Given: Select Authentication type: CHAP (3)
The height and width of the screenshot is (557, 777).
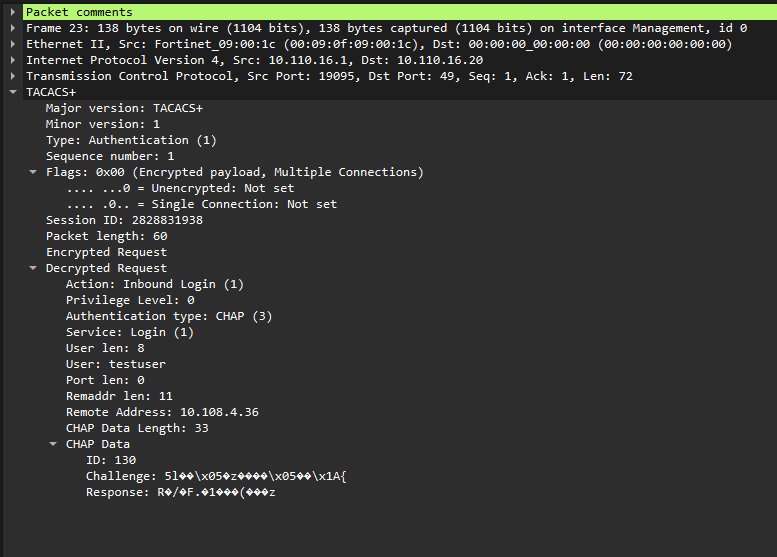Looking at the screenshot, I should click(x=169, y=316).
